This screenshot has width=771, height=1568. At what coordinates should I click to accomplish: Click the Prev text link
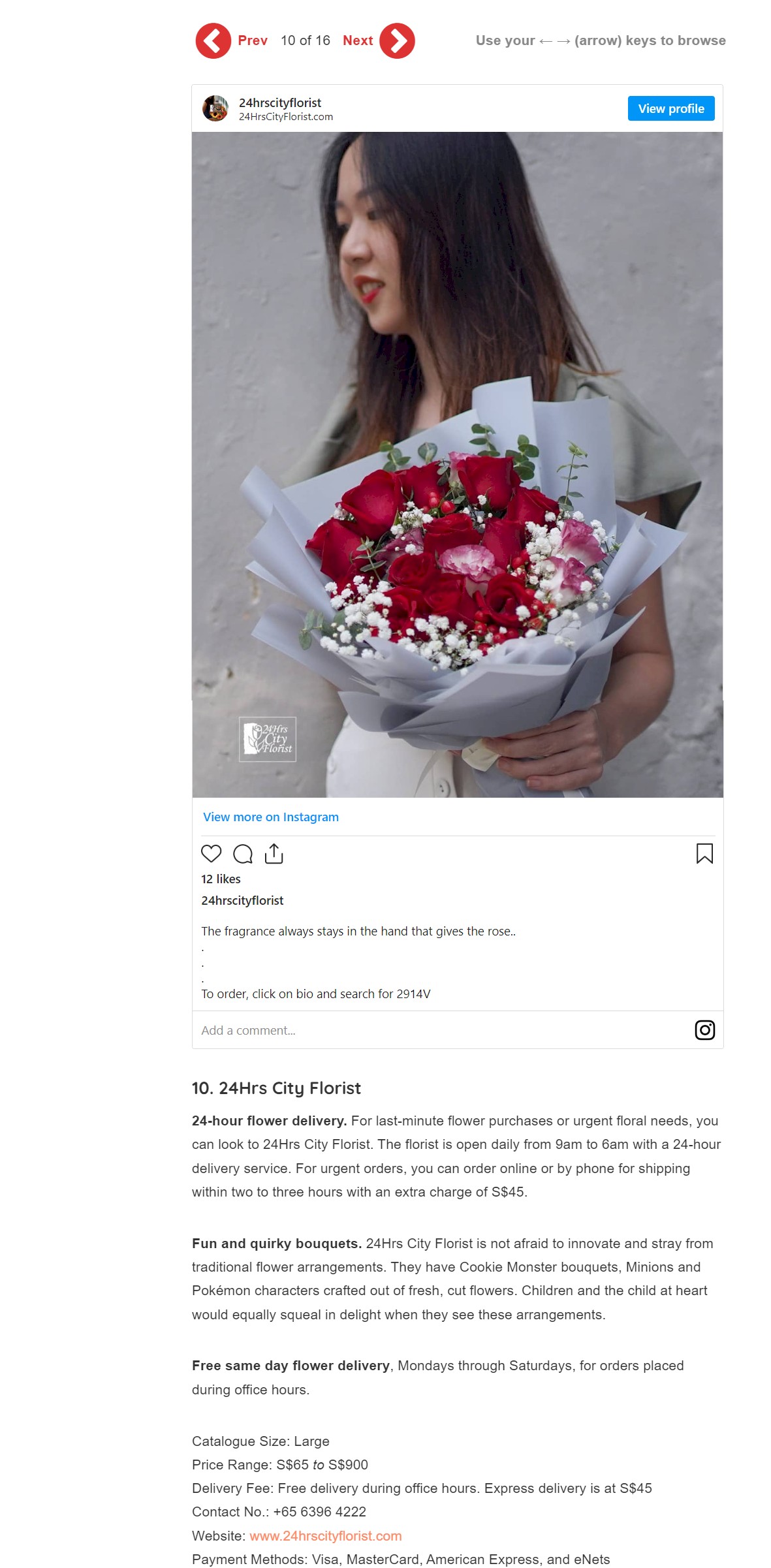253,40
